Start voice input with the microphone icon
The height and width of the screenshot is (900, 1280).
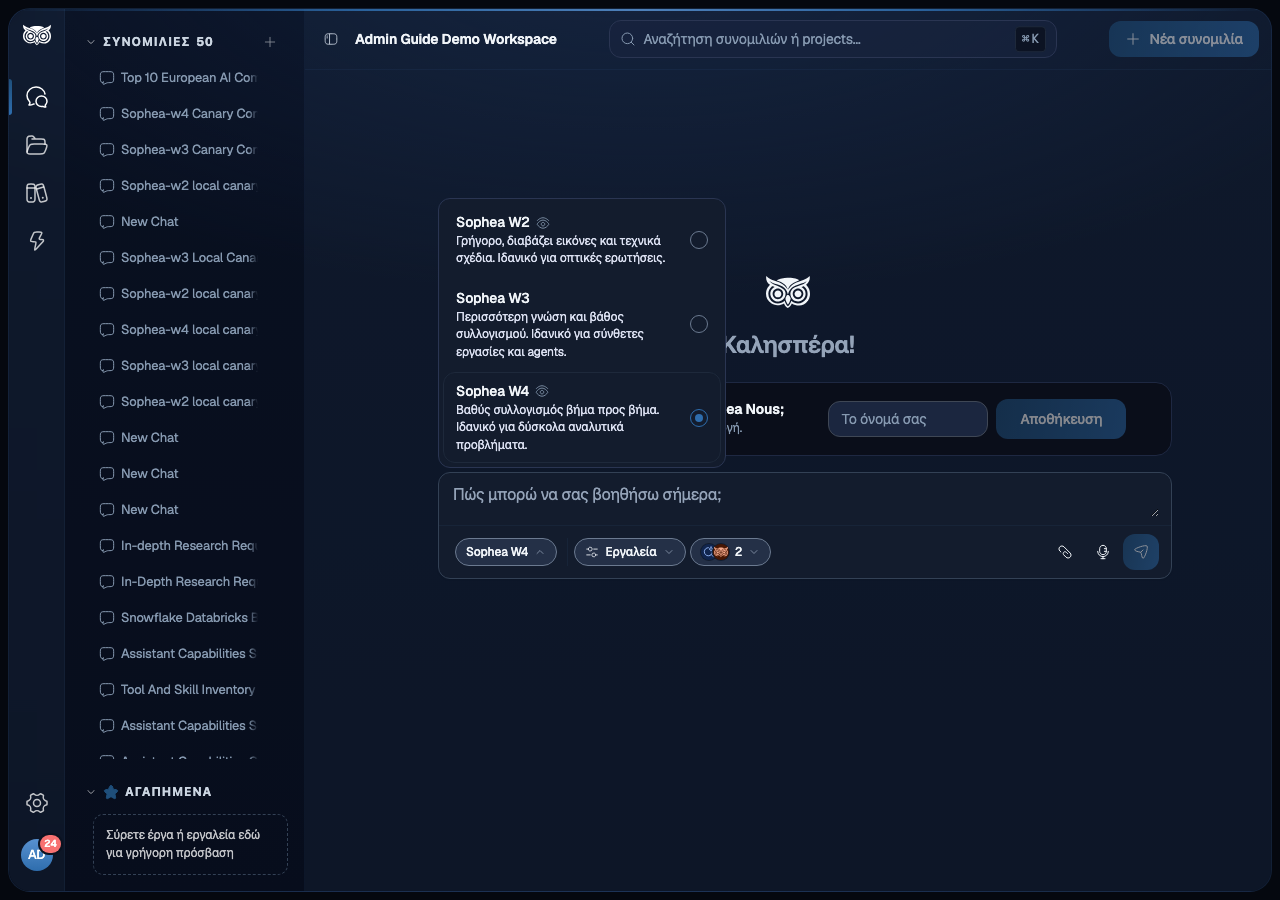(x=1103, y=552)
